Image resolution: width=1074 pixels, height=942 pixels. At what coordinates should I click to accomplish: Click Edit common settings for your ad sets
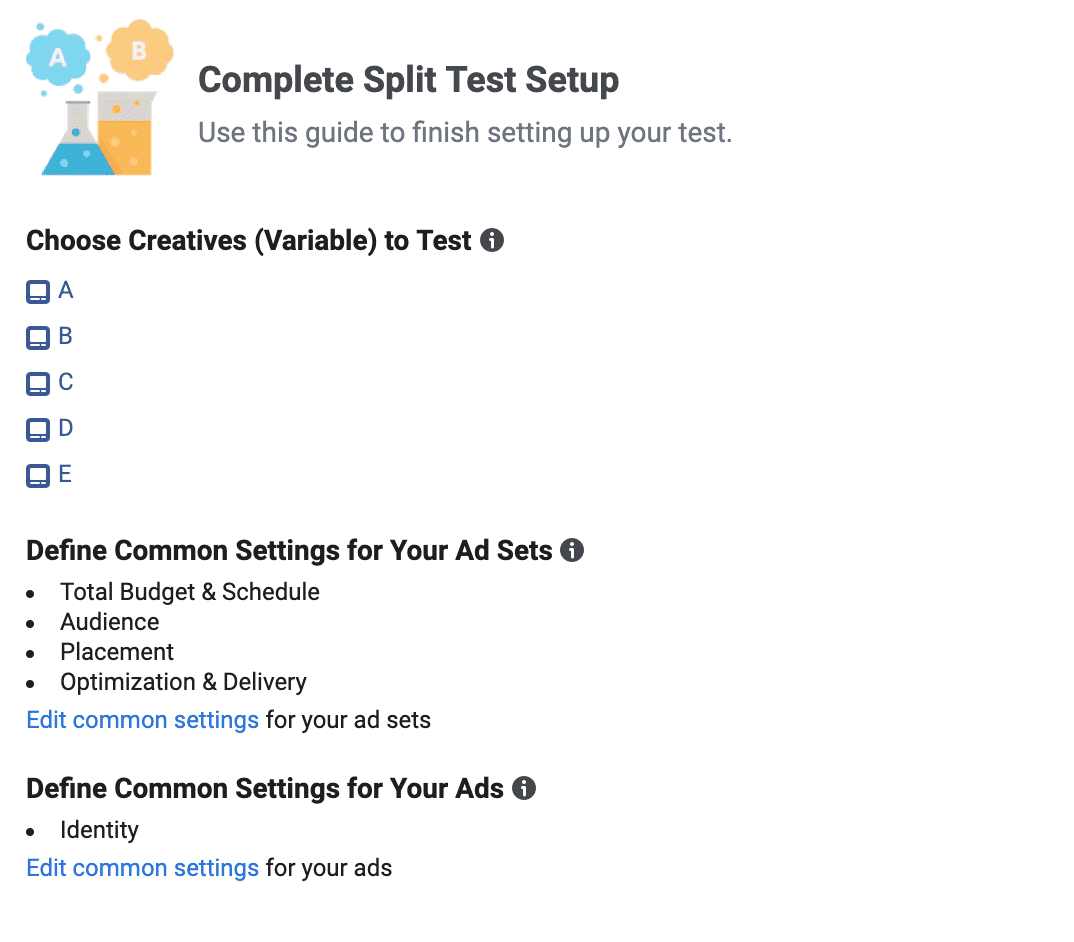tap(142, 720)
